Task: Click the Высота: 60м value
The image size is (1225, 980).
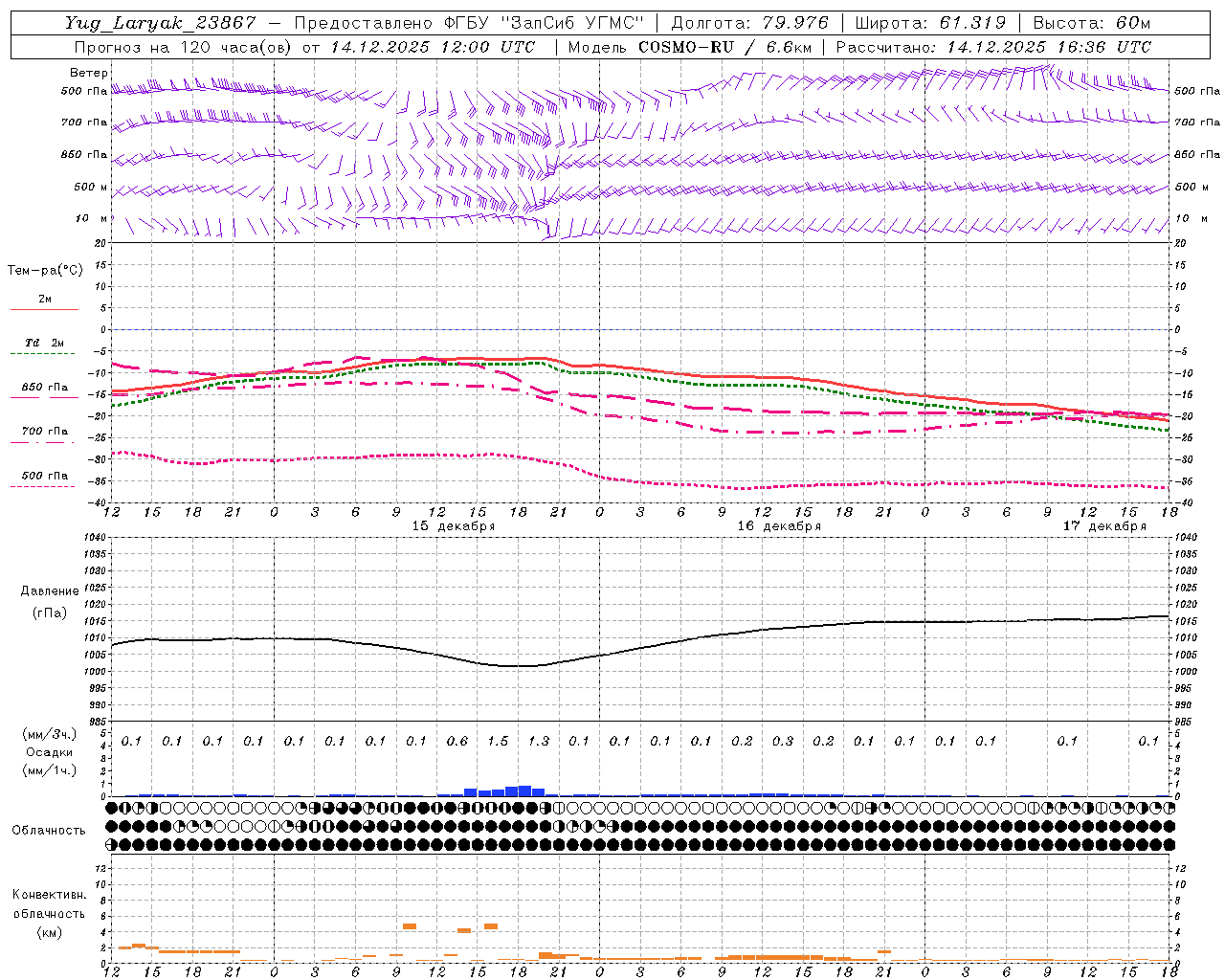Action: [x=1092, y=23]
